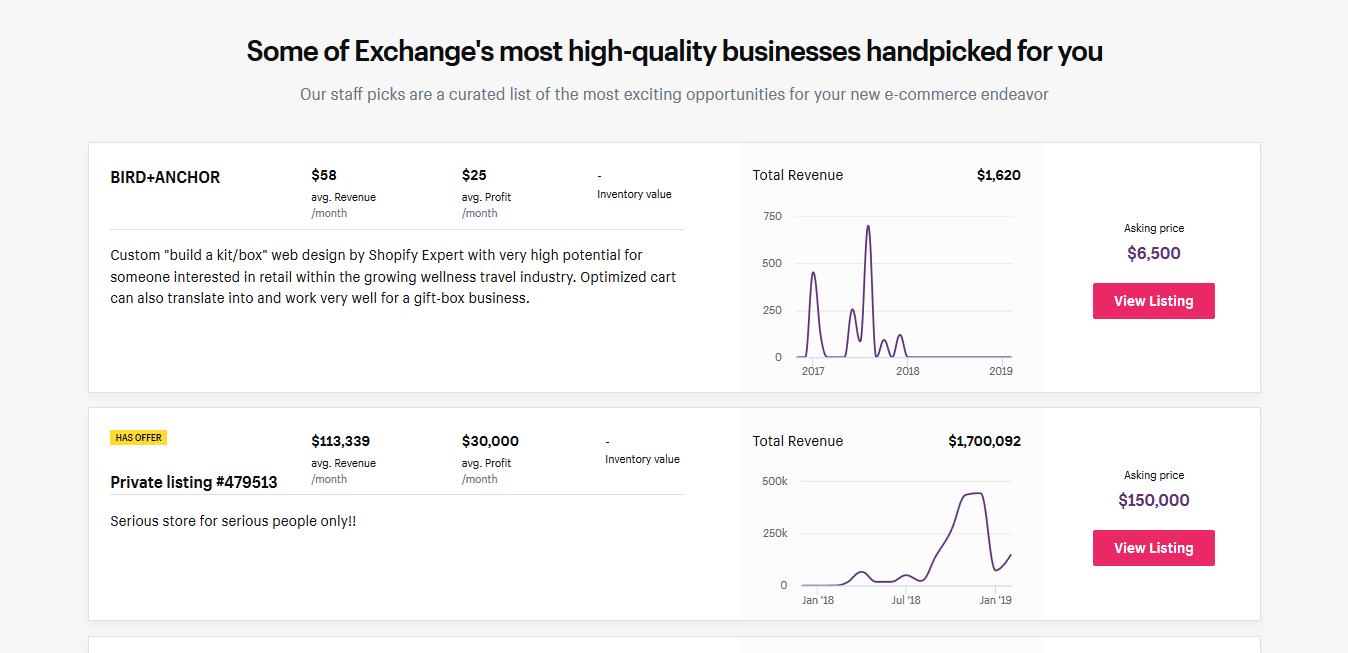Click the yellow HAS OFFER badge
The image size is (1348, 653).
coord(138,437)
